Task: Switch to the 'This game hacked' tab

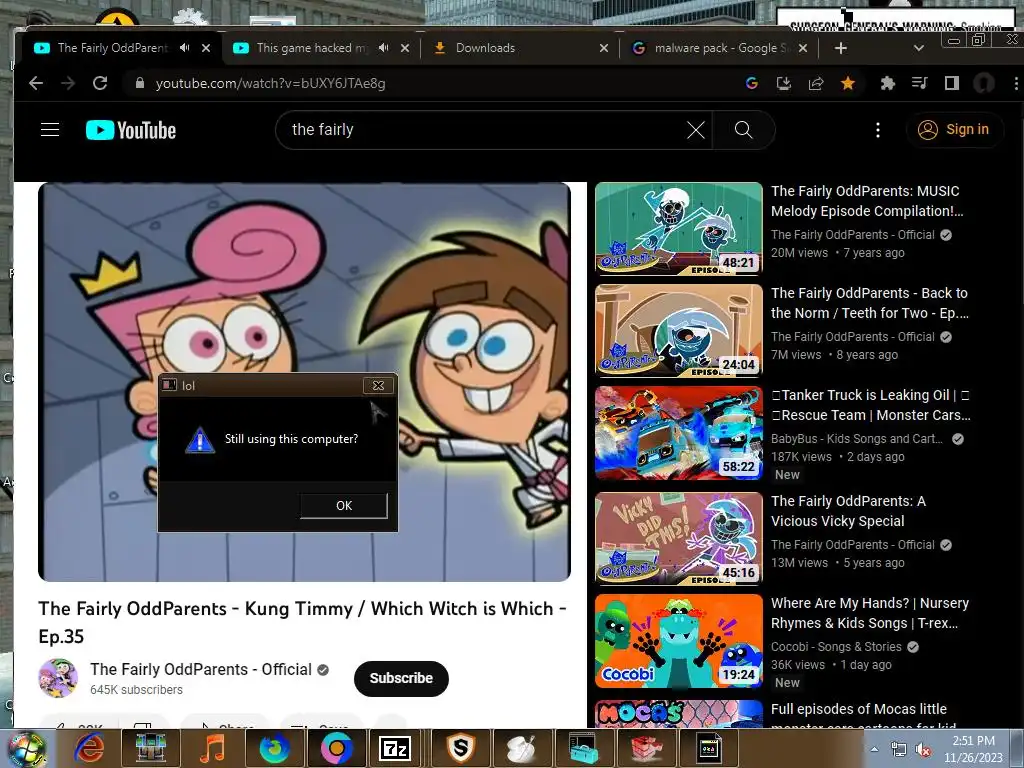Action: 312,48
